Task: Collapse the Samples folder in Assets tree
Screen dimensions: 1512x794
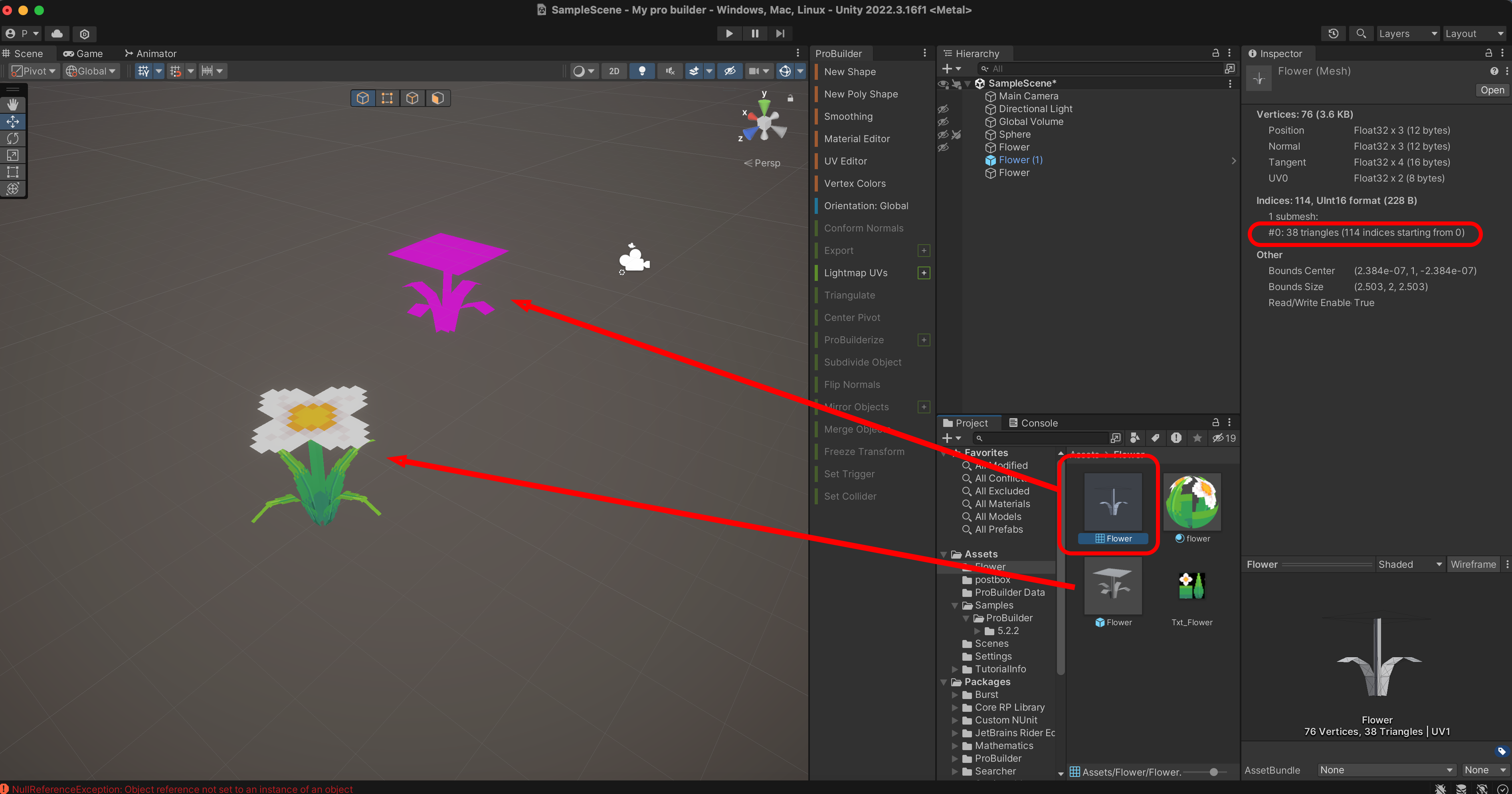Action: click(955, 605)
